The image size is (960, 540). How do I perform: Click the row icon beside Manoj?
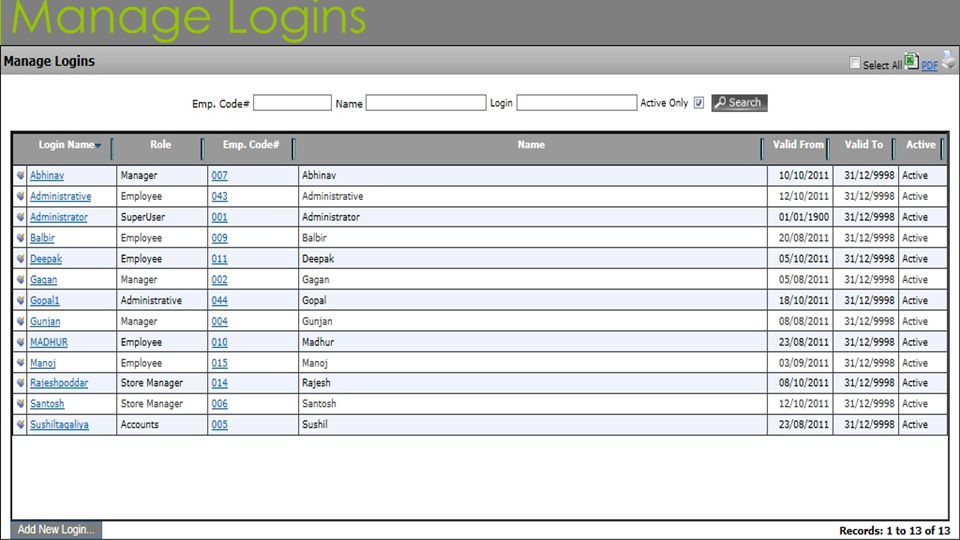pos(21,362)
